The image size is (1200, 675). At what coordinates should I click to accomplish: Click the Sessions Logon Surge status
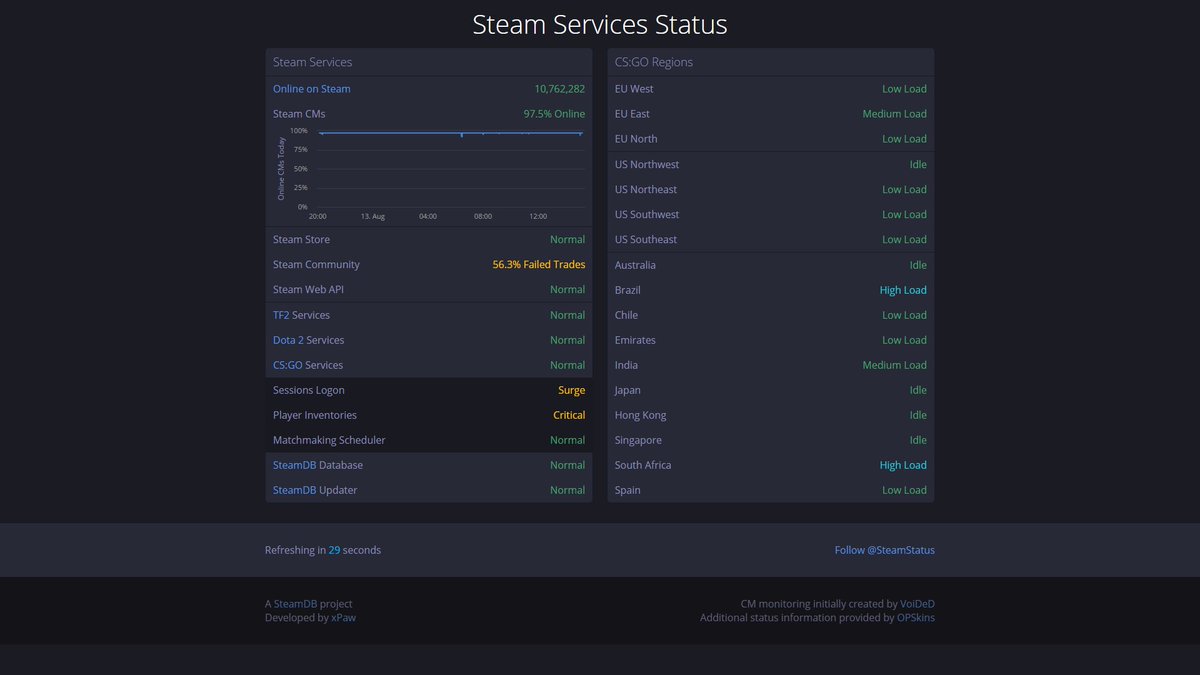(x=572, y=390)
